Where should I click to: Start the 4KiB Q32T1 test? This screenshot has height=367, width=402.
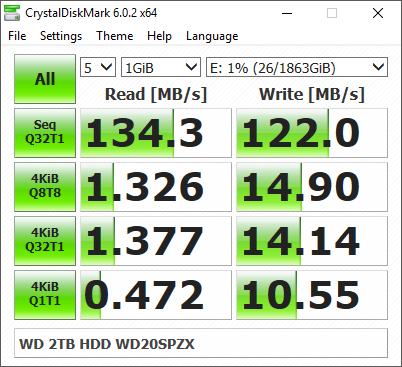(x=45, y=241)
